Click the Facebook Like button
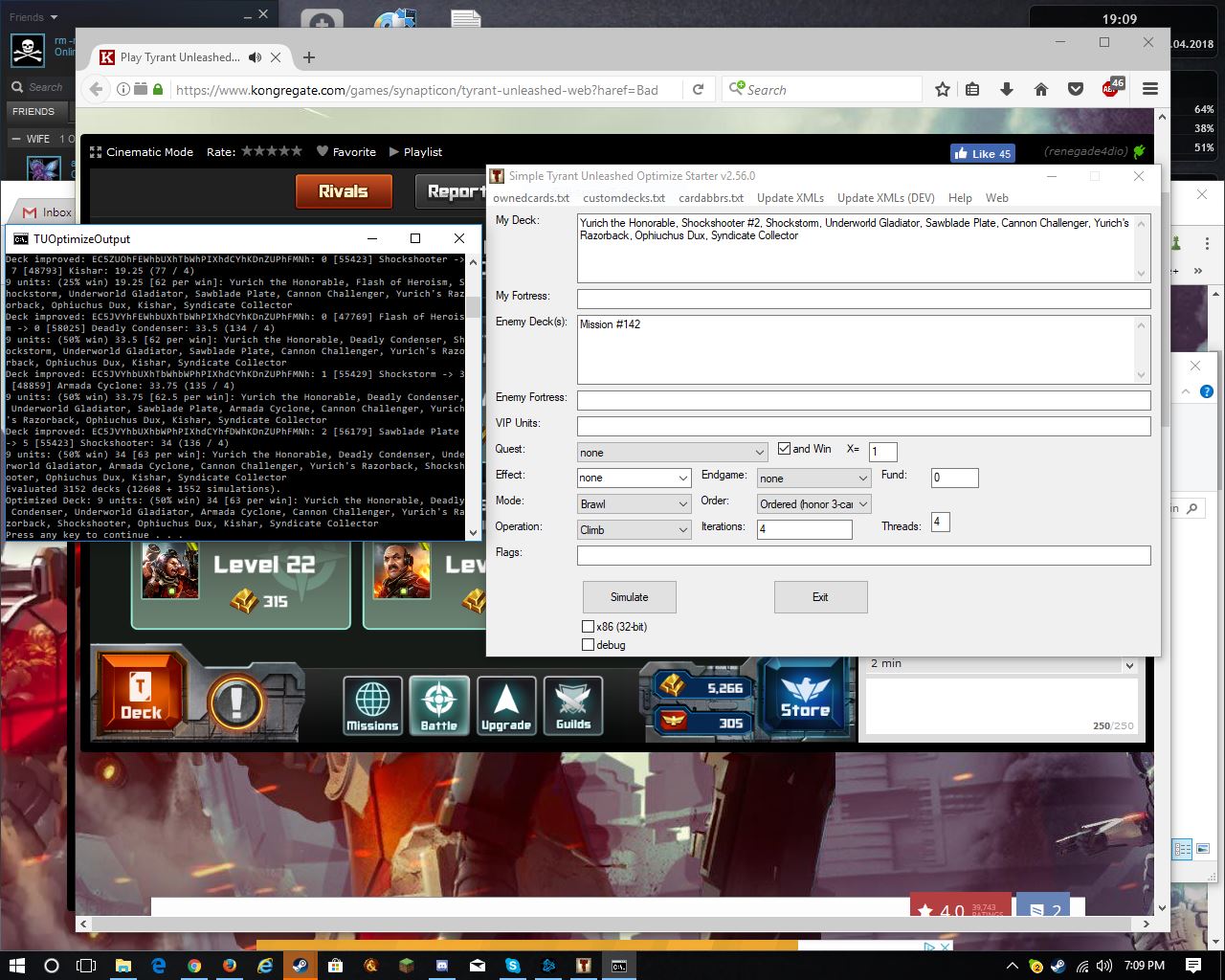The image size is (1225, 980). click(983, 153)
